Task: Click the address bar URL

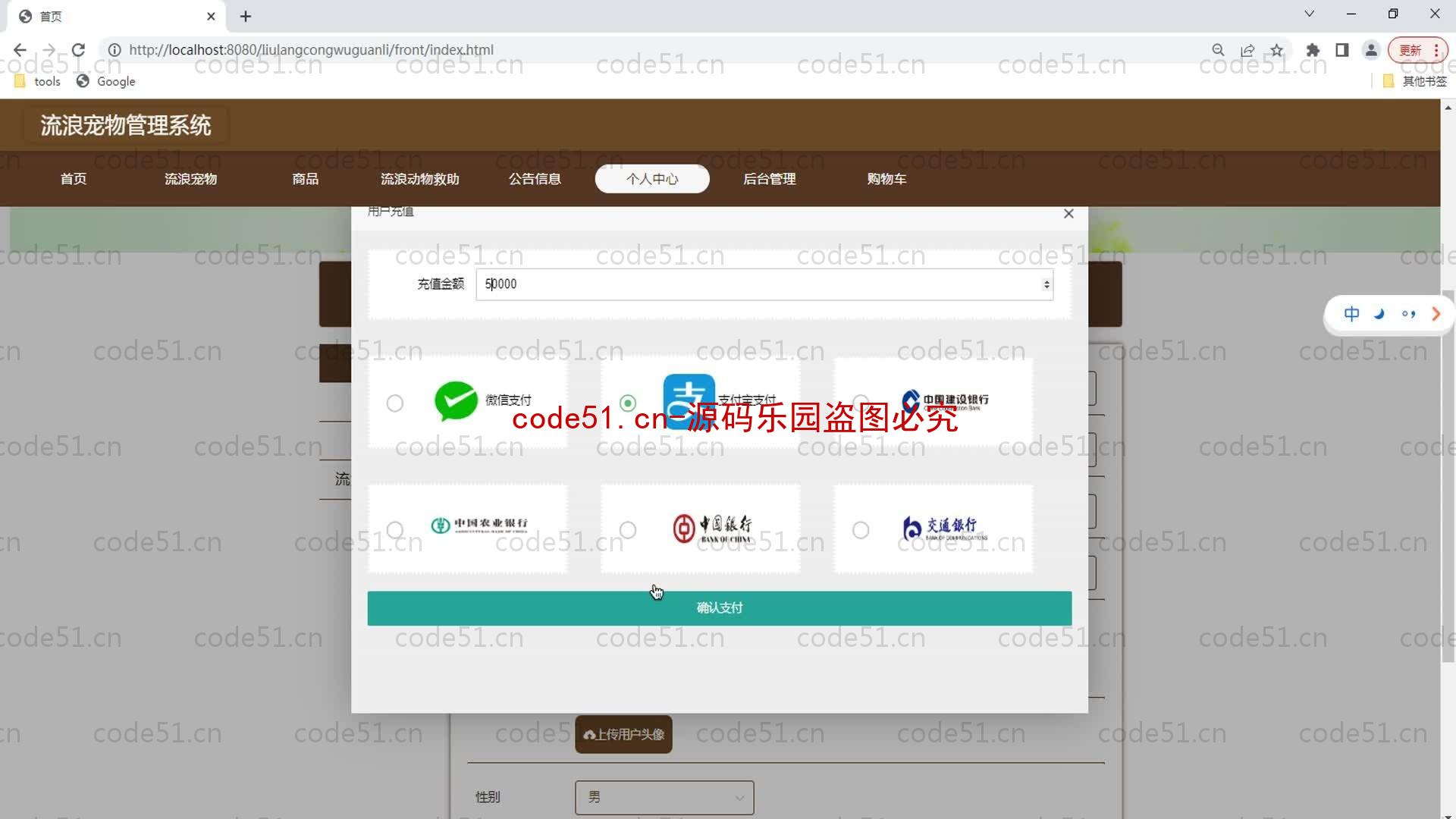Action: coord(311,50)
